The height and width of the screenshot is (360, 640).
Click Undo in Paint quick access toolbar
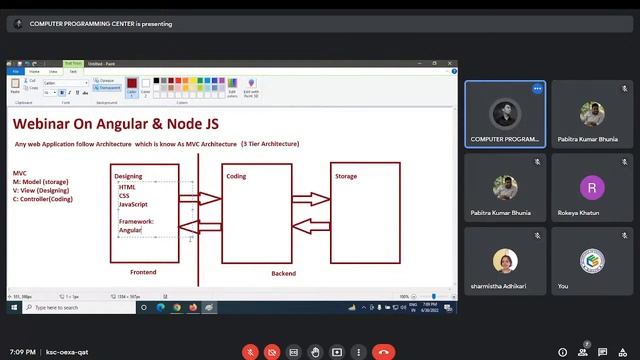(x=27, y=64)
